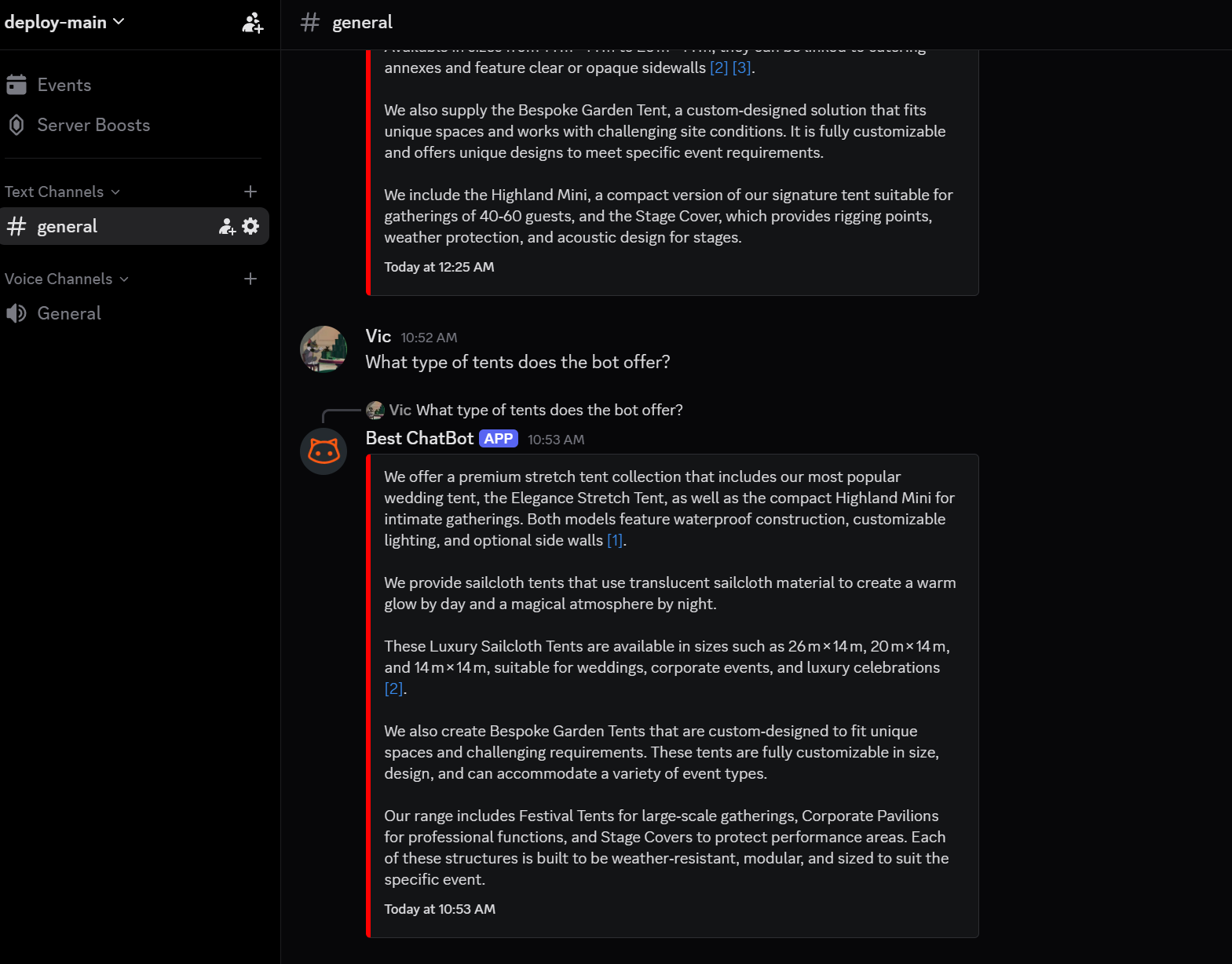
Task: Open citation link [1] in the bot reply
Action: click(x=615, y=540)
